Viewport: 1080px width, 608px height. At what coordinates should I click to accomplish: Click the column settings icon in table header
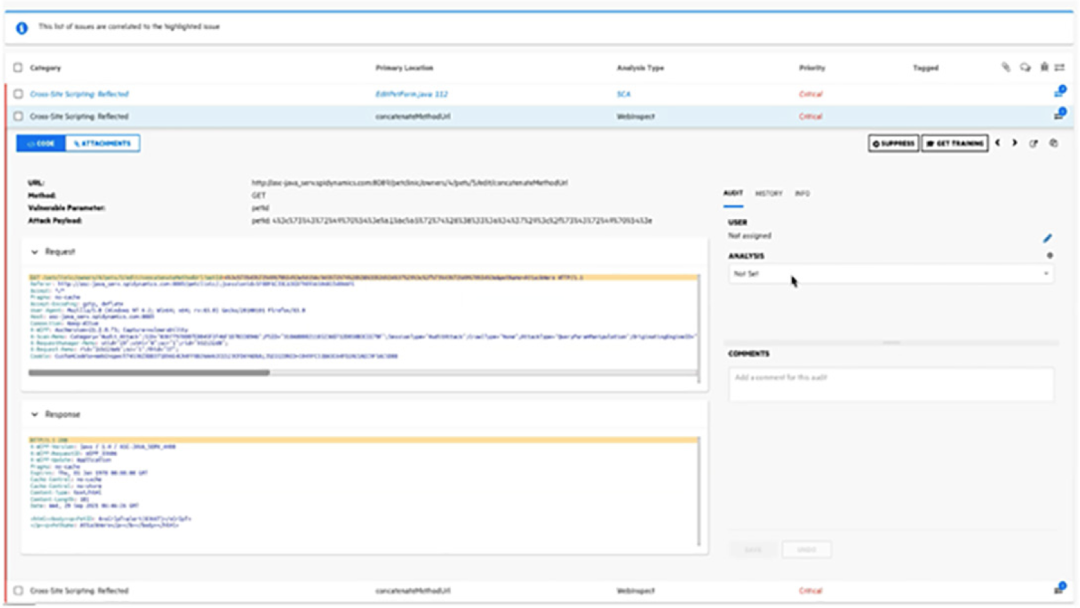click(x=1060, y=67)
